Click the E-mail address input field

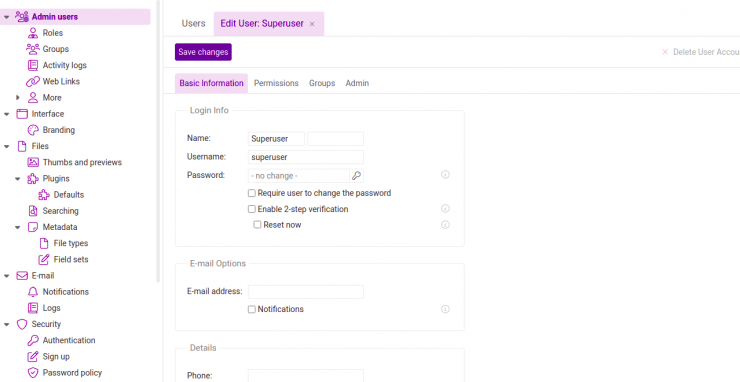pyautogui.click(x=306, y=292)
